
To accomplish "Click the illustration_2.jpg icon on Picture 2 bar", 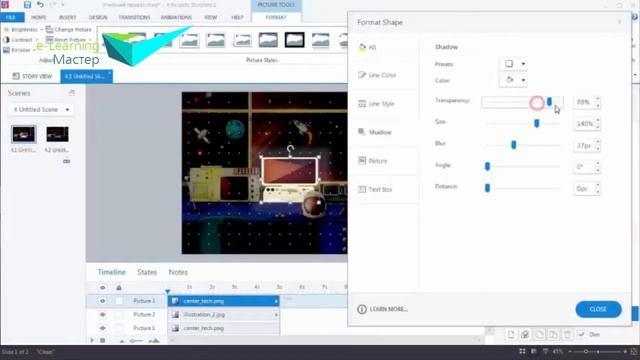I will point(175,315).
